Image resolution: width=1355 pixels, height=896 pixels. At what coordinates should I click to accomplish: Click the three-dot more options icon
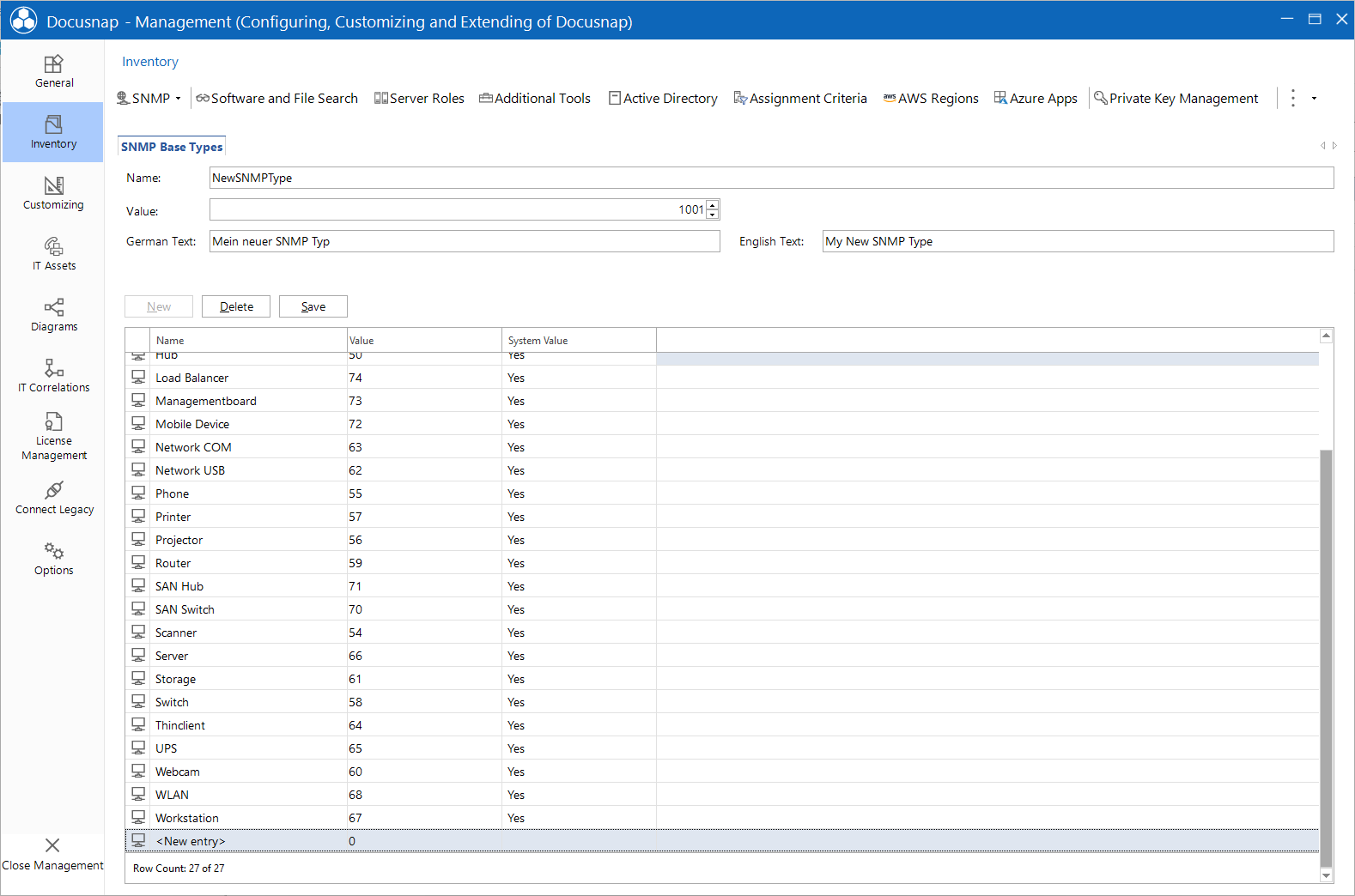click(x=1293, y=99)
